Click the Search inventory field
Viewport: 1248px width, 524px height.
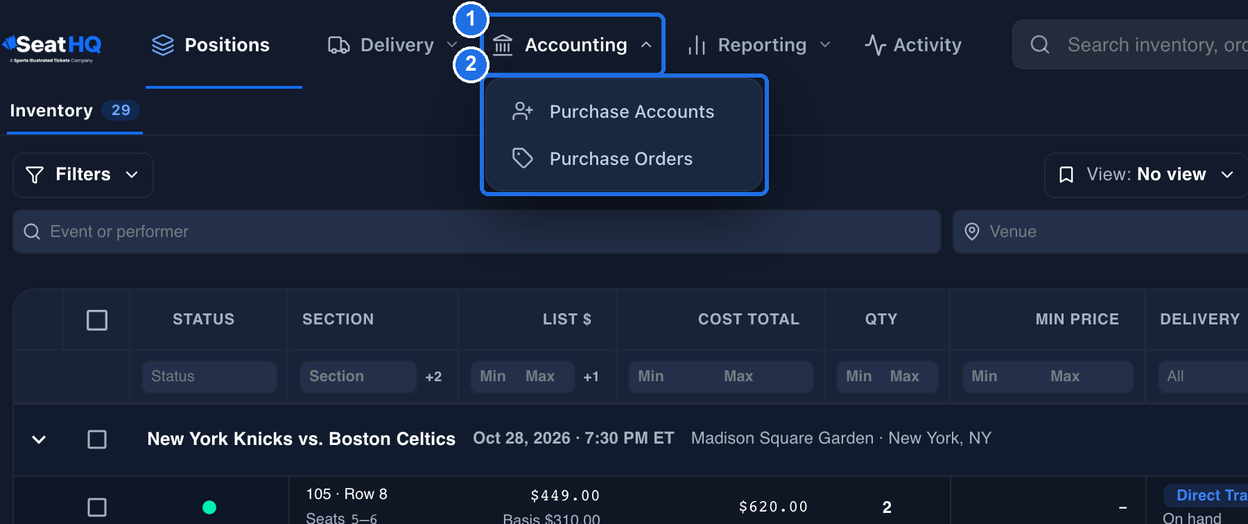click(1130, 45)
